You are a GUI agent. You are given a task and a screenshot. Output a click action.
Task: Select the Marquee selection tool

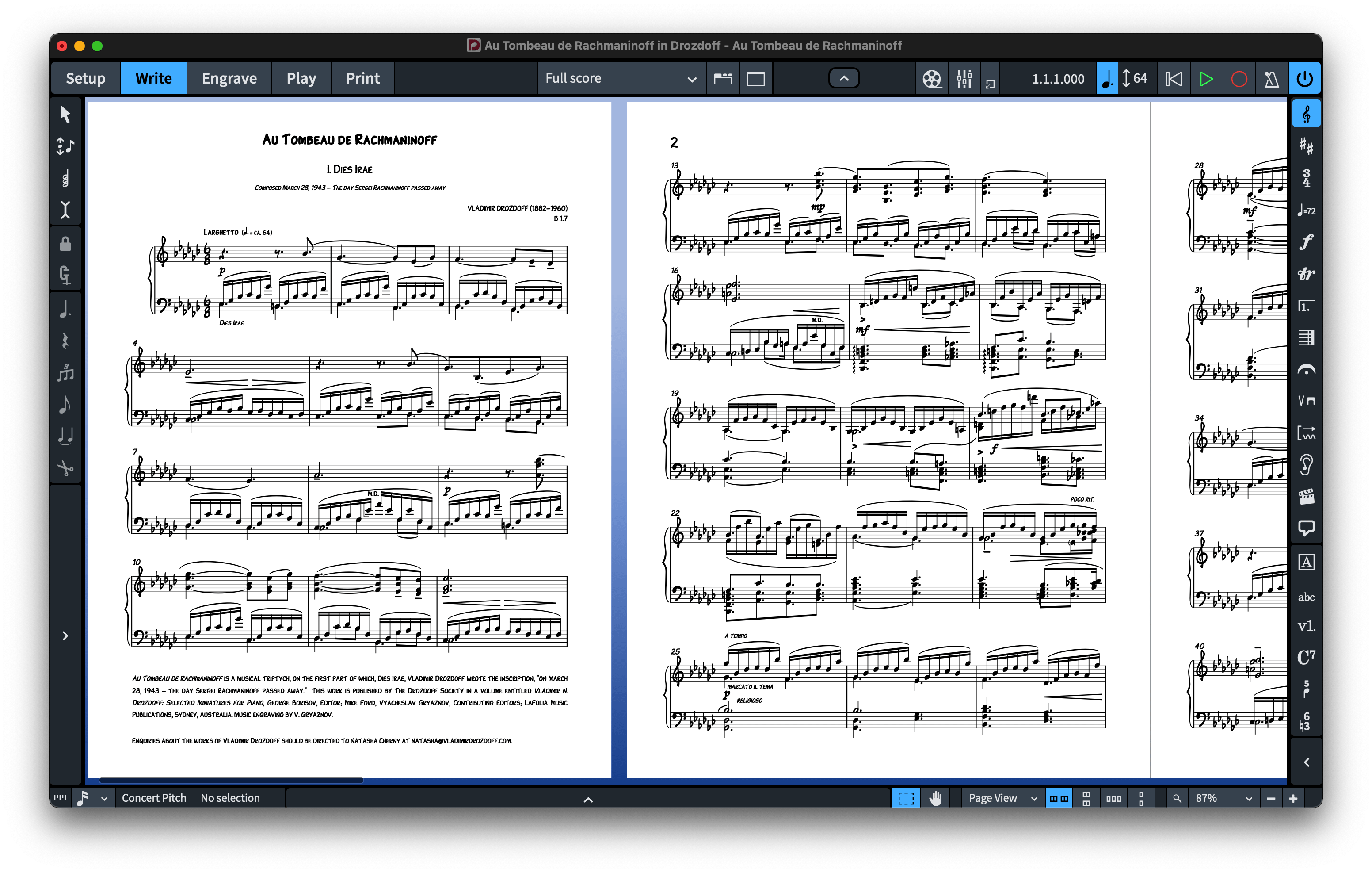[x=905, y=798]
